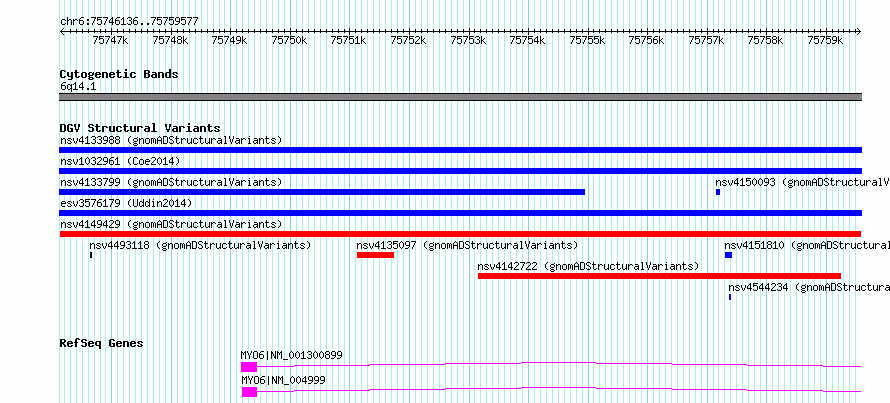Click the tiny nsv4493118 variant marker
Screen dimensions: 890x403
click(x=91, y=255)
